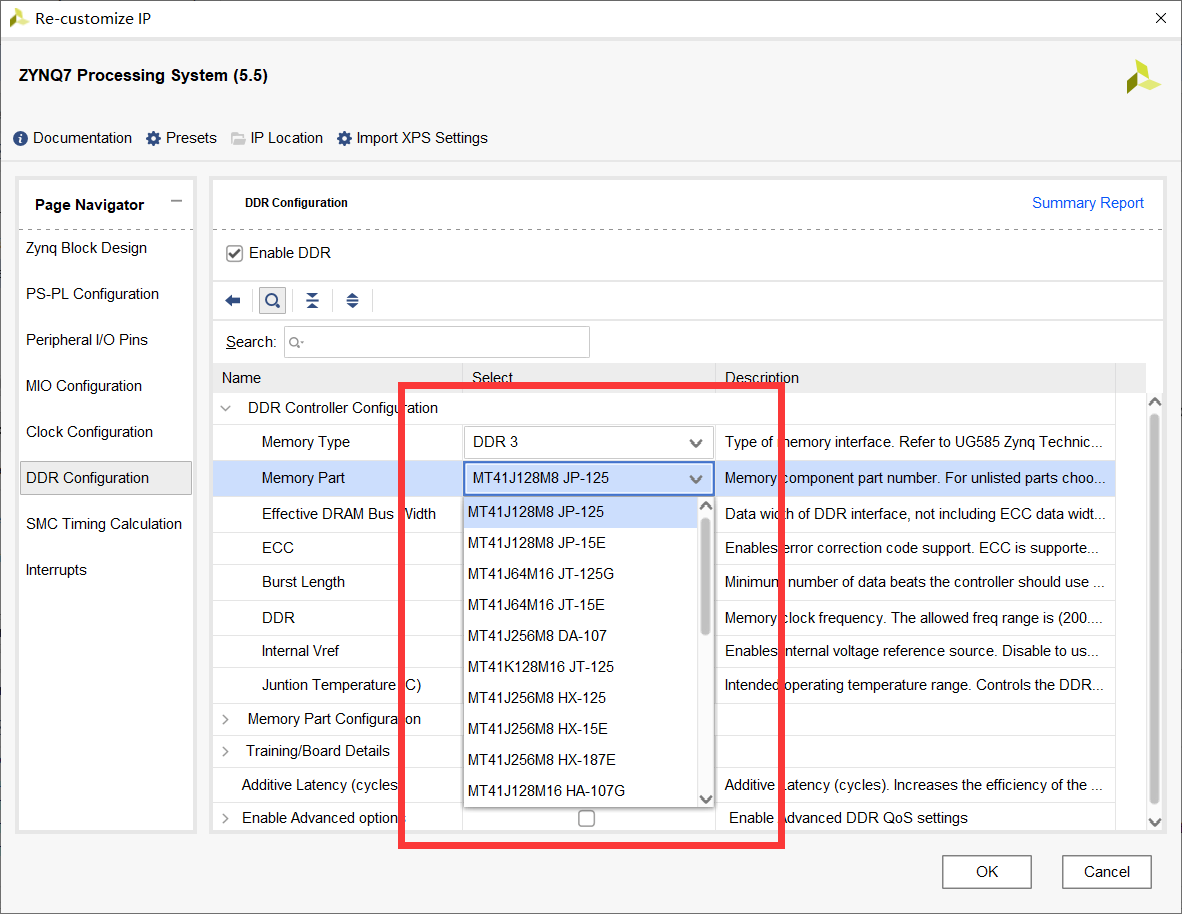Click the dropdown list scrollbar thumb
Image resolution: width=1182 pixels, height=914 pixels.
[706, 577]
